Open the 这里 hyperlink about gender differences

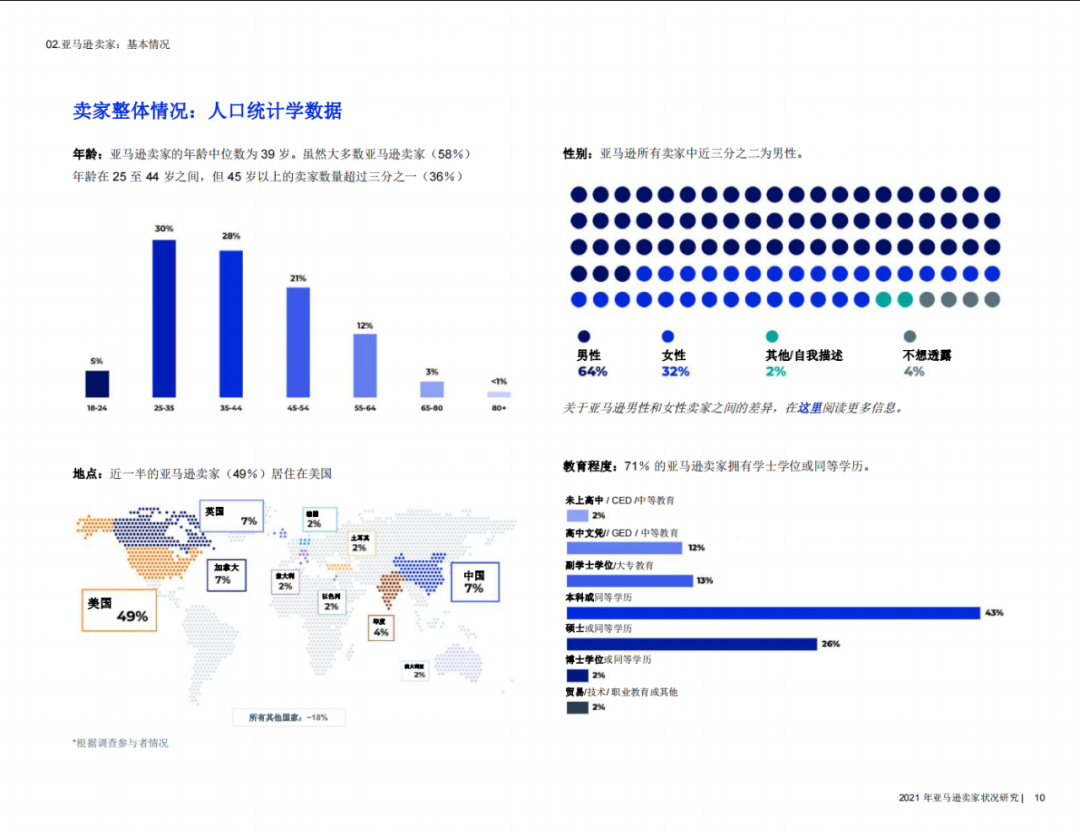(809, 408)
